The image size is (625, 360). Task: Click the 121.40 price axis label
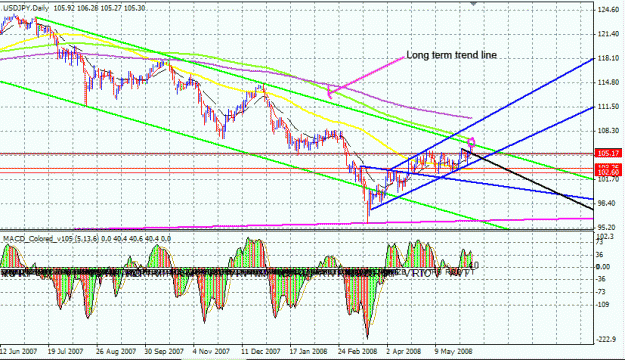609,34
